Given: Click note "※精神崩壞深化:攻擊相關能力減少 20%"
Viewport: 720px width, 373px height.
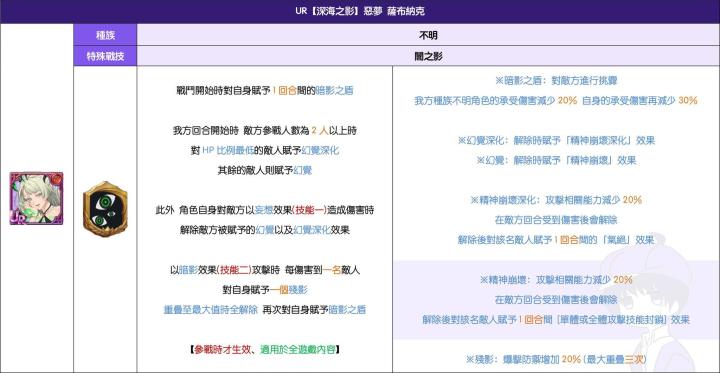Looking at the screenshot, I should coord(556,200).
